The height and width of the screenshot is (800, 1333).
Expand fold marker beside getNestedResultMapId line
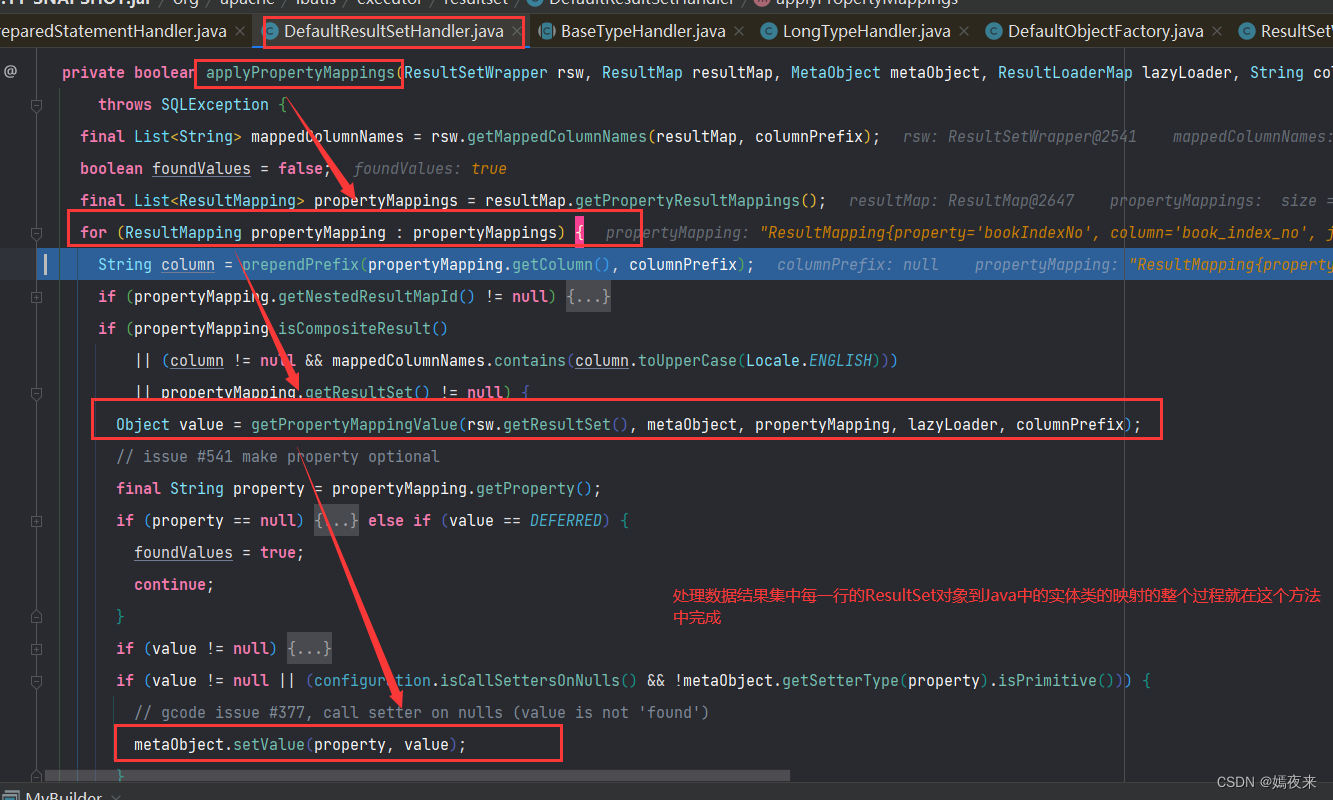tap(36, 297)
